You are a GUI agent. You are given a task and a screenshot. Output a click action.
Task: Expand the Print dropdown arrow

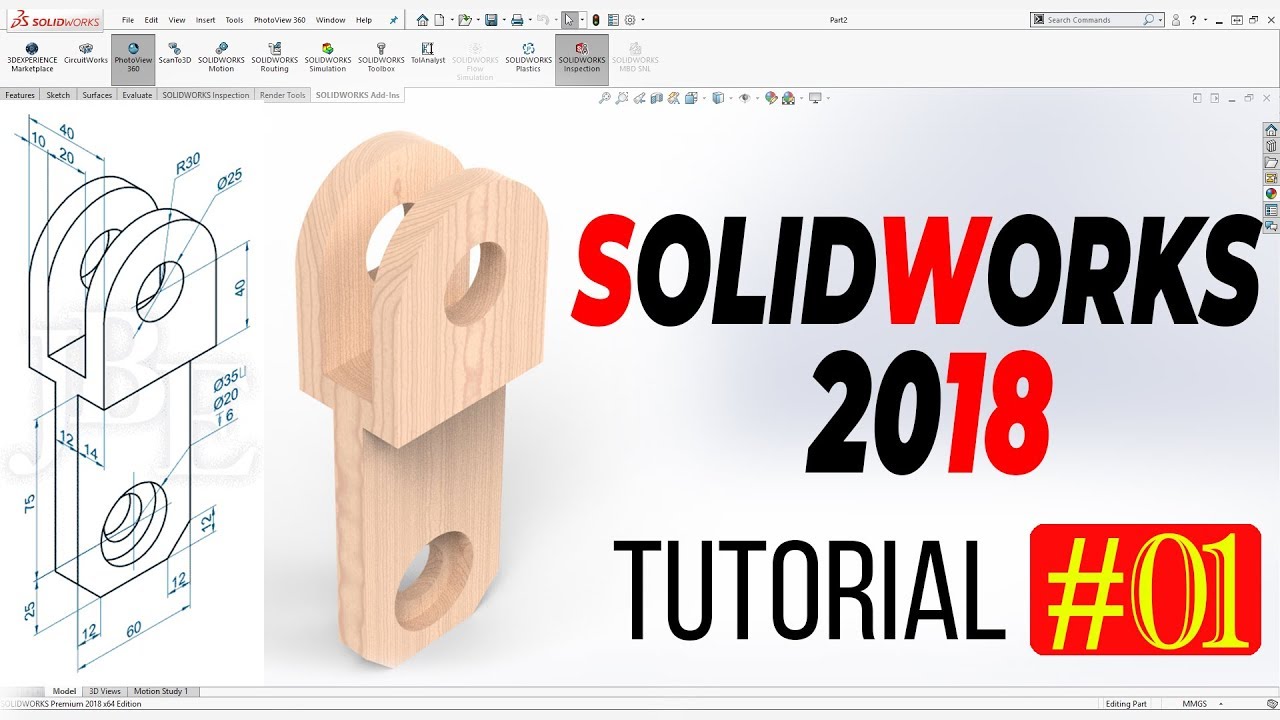point(530,20)
